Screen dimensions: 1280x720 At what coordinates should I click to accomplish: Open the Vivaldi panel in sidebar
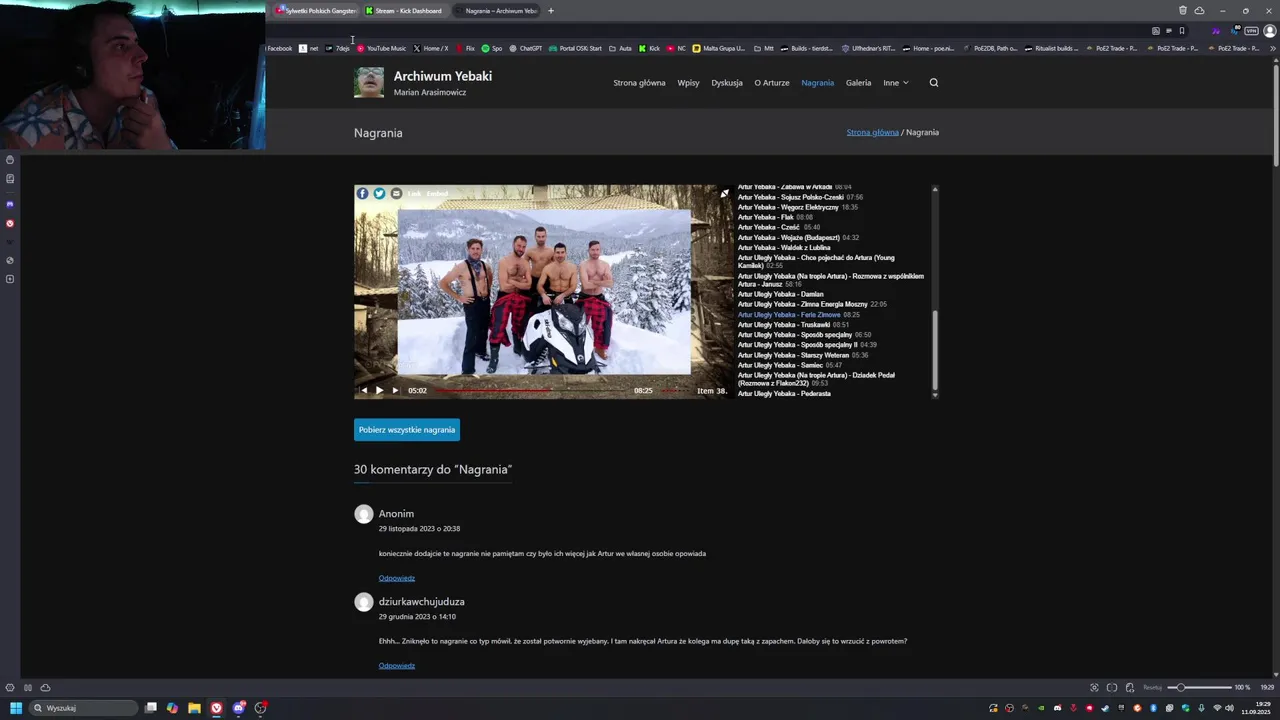point(10,223)
